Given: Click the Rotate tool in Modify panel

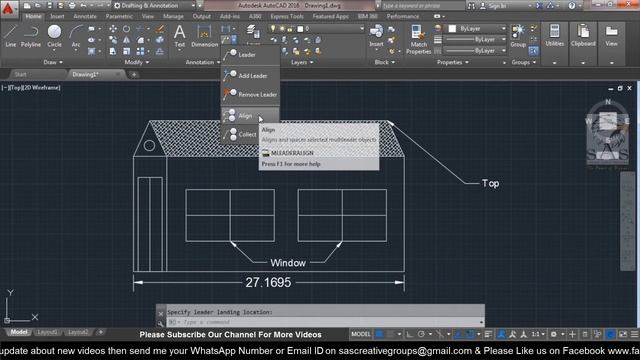Looking at the screenshot, I should (x=127, y=29).
